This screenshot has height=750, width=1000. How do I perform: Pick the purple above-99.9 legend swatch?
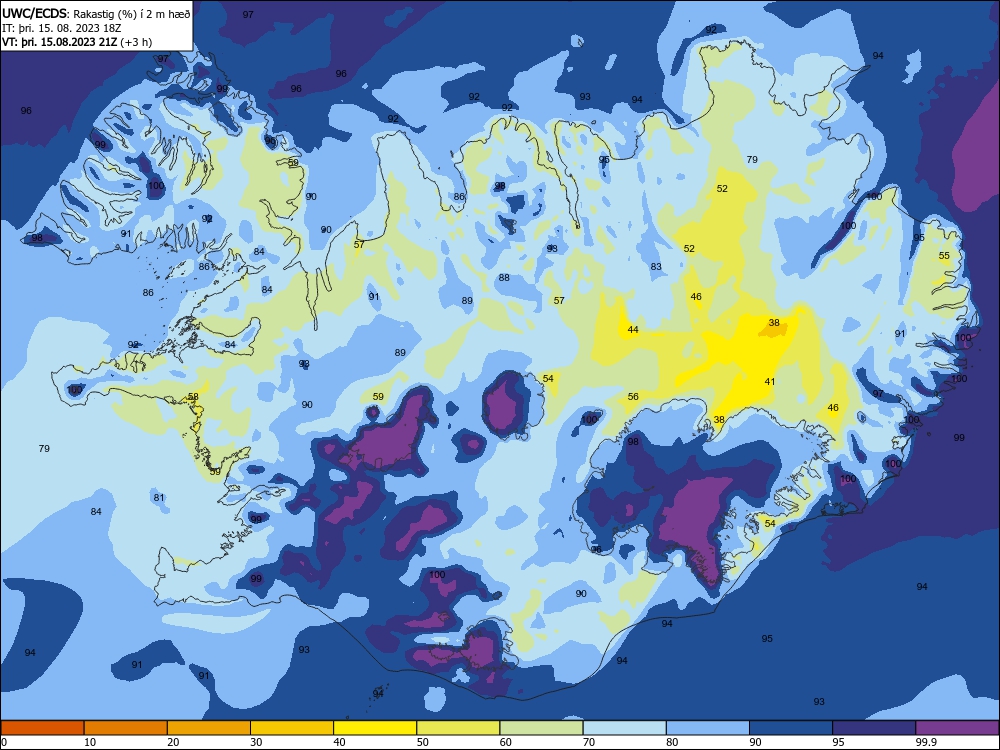[957, 728]
